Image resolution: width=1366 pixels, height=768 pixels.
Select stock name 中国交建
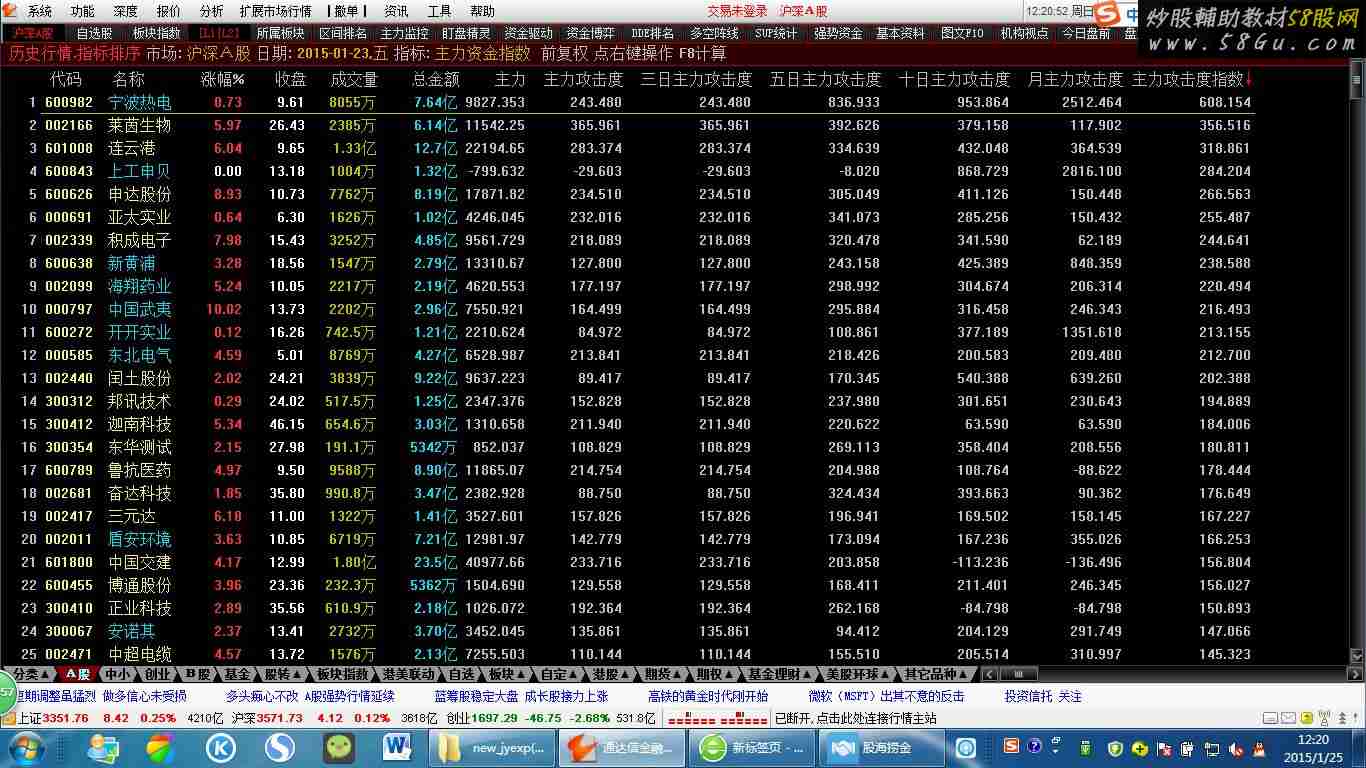(x=140, y=562)
